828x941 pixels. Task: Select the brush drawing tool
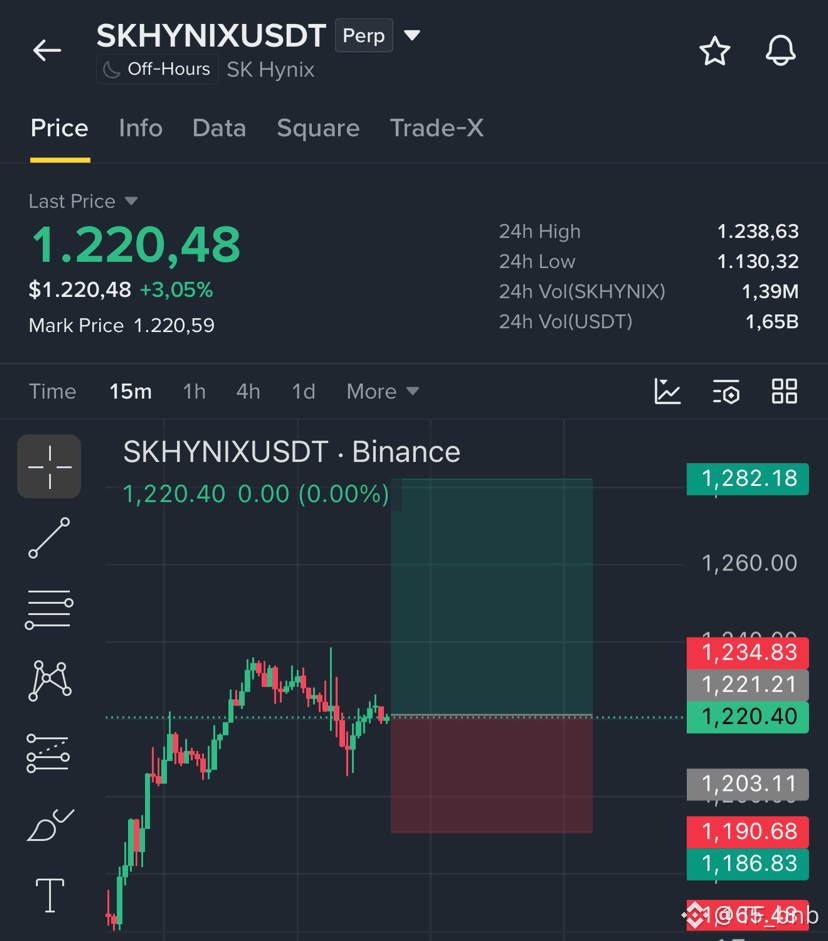pyautogui.click(x=50, y=825)
